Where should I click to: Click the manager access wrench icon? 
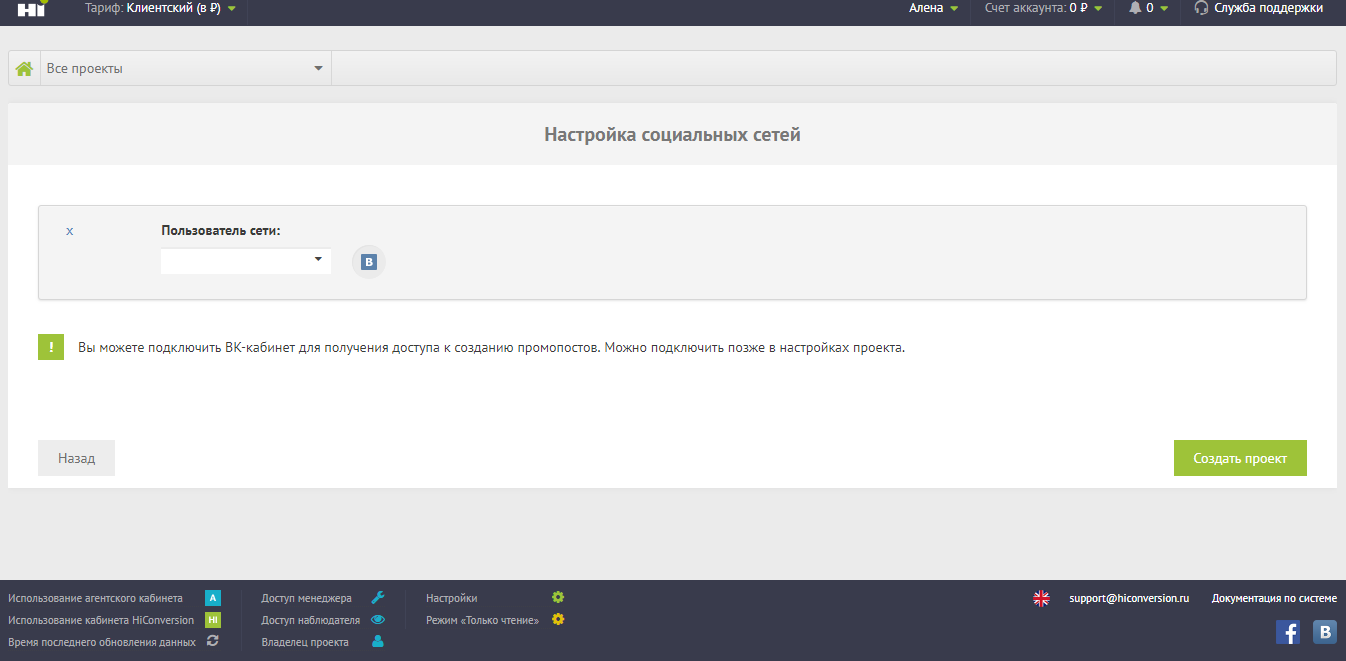coord(378,598)
